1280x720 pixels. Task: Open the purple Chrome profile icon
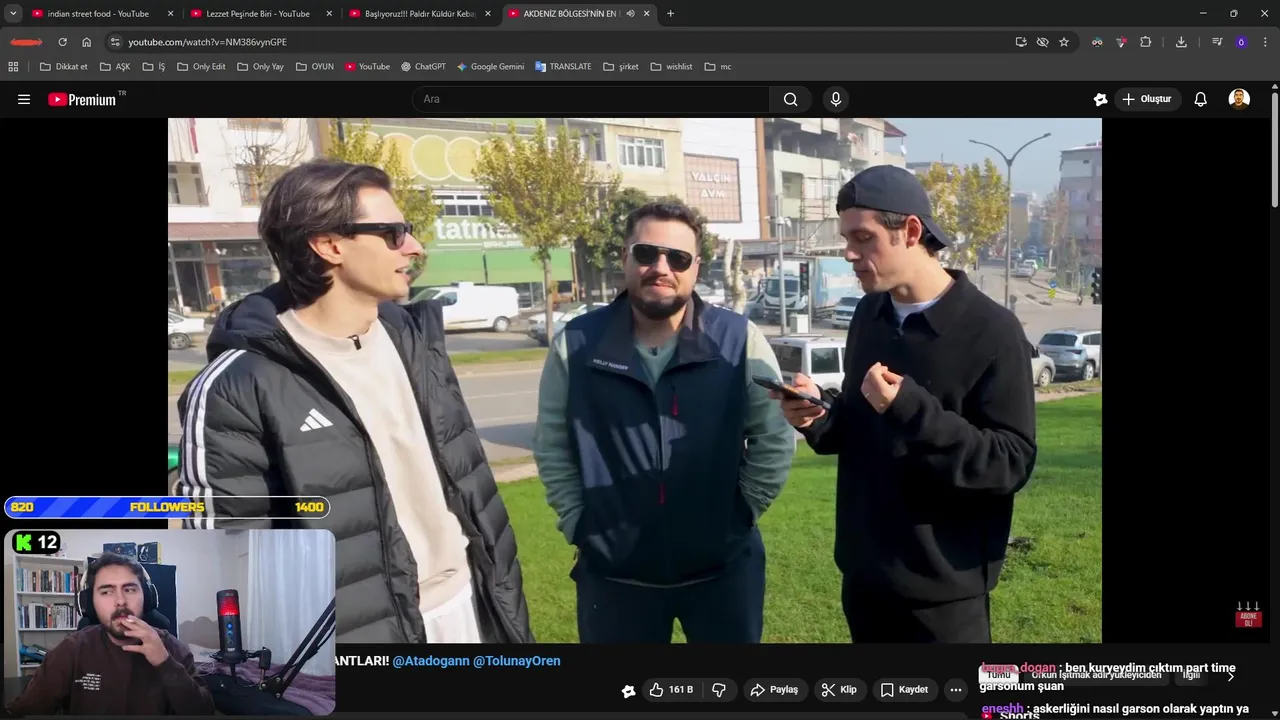coord(1241,42)
